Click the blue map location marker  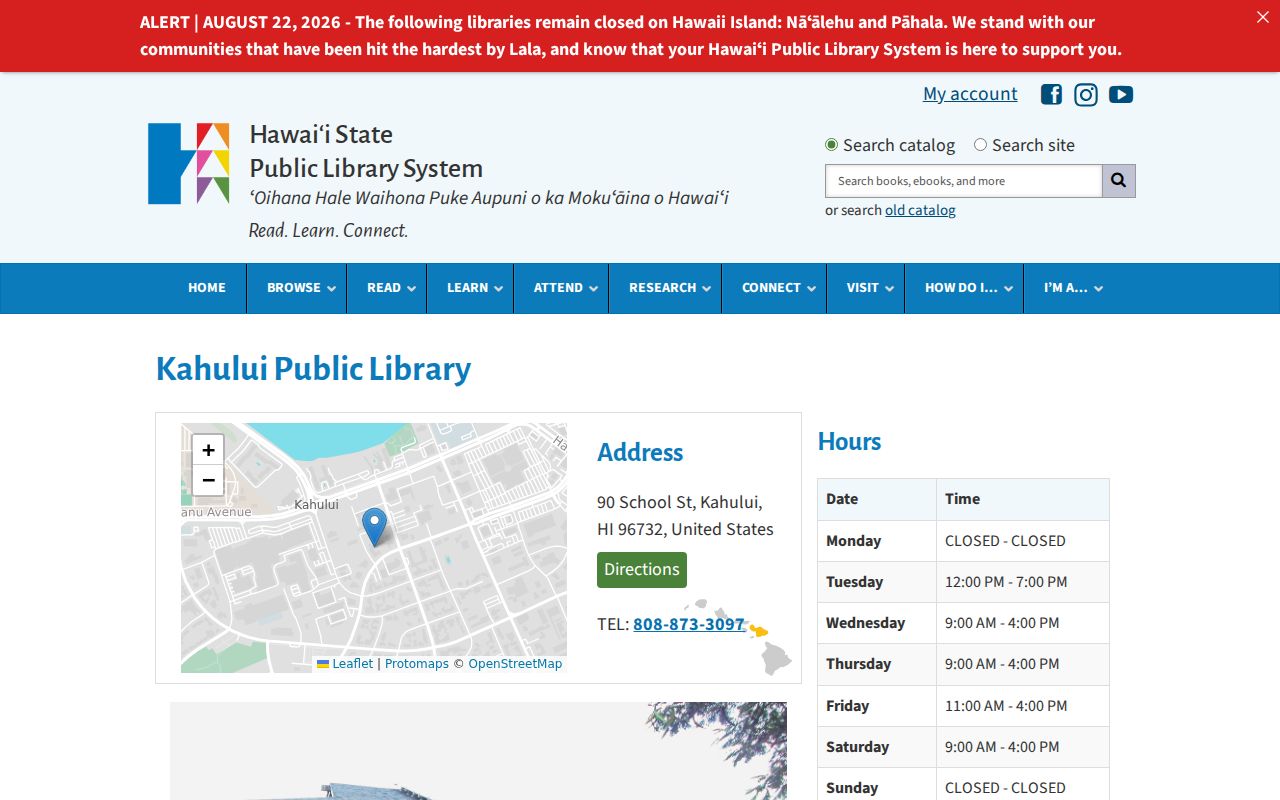click(374, 527)
